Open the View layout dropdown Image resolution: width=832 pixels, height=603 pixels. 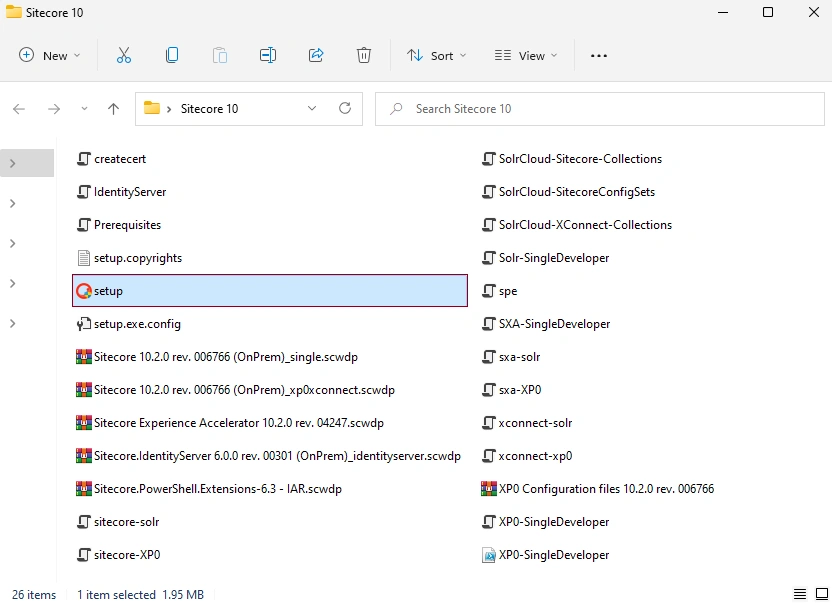(x=526, y=55)
